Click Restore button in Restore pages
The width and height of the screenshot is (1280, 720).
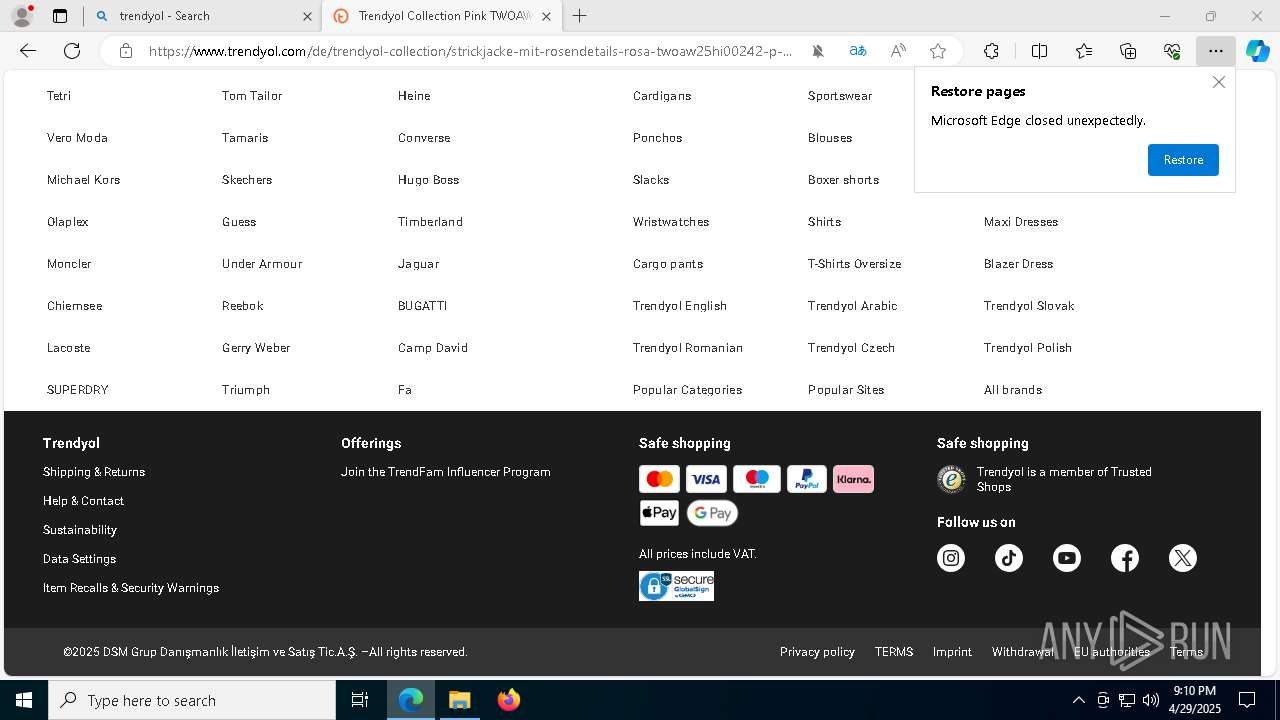(x=1183, y=160)
